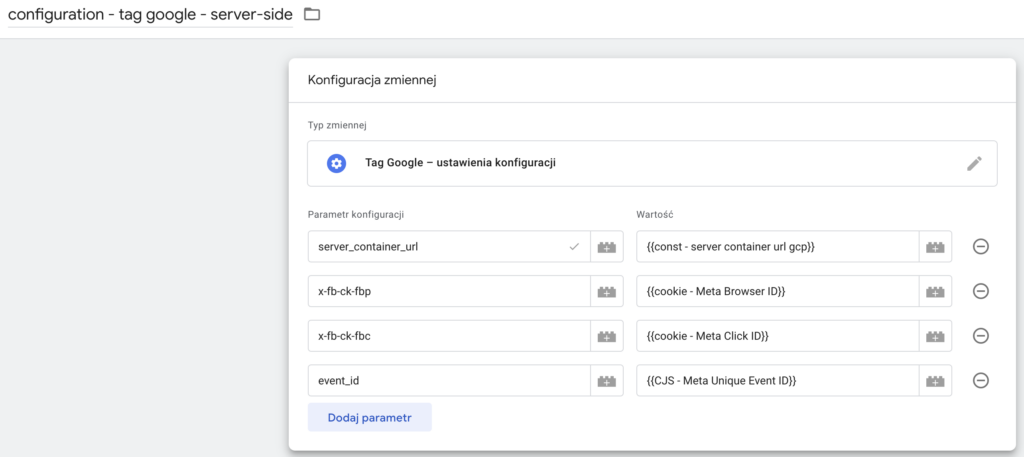Insert variable in Meta Unique Event ID value
The image size is (1024, 457).
coord(935,380)
